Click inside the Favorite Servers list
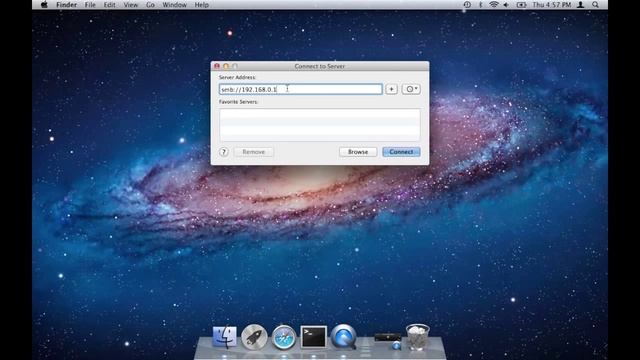Screen dimensions: 640x360 (x=320, y=124)
